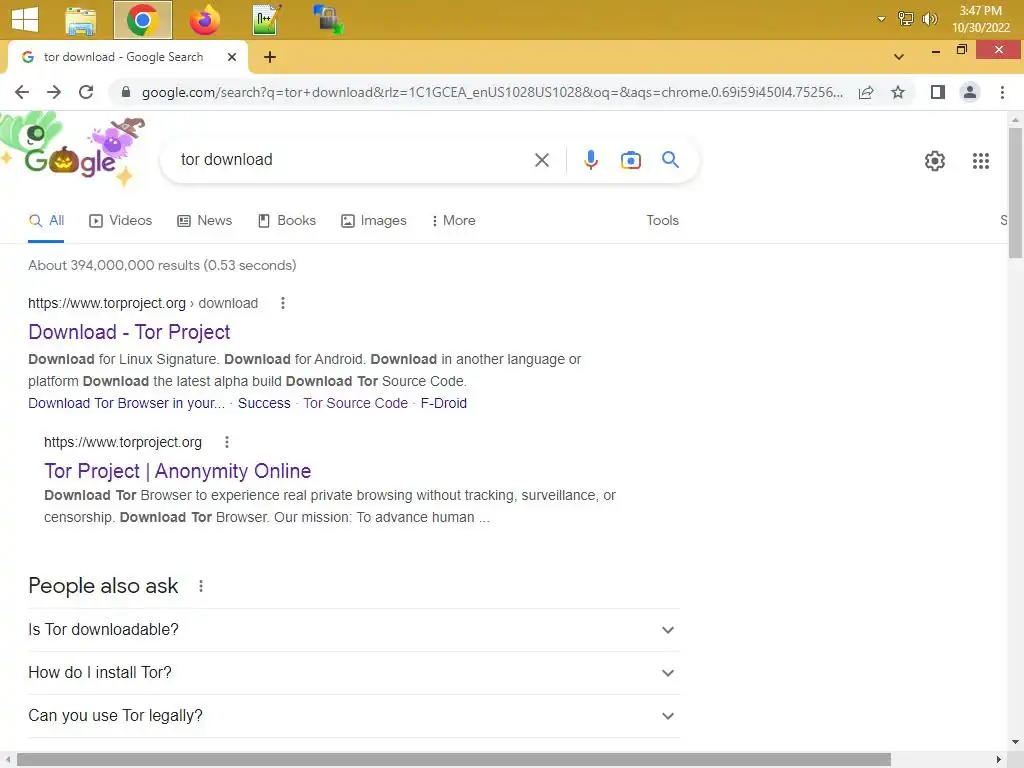Open the Success sitelink
The height and width of the screenshot is (768, 1024).
coord(264,404)
